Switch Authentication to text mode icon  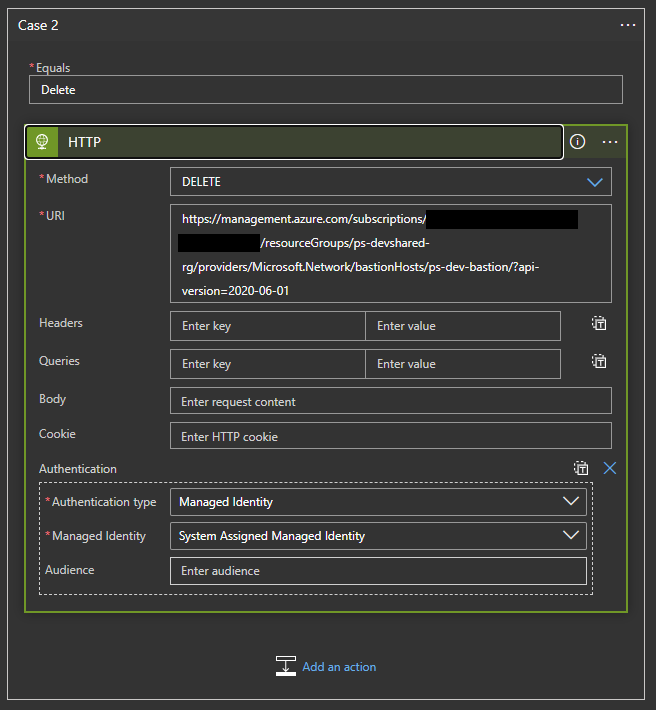581,468
